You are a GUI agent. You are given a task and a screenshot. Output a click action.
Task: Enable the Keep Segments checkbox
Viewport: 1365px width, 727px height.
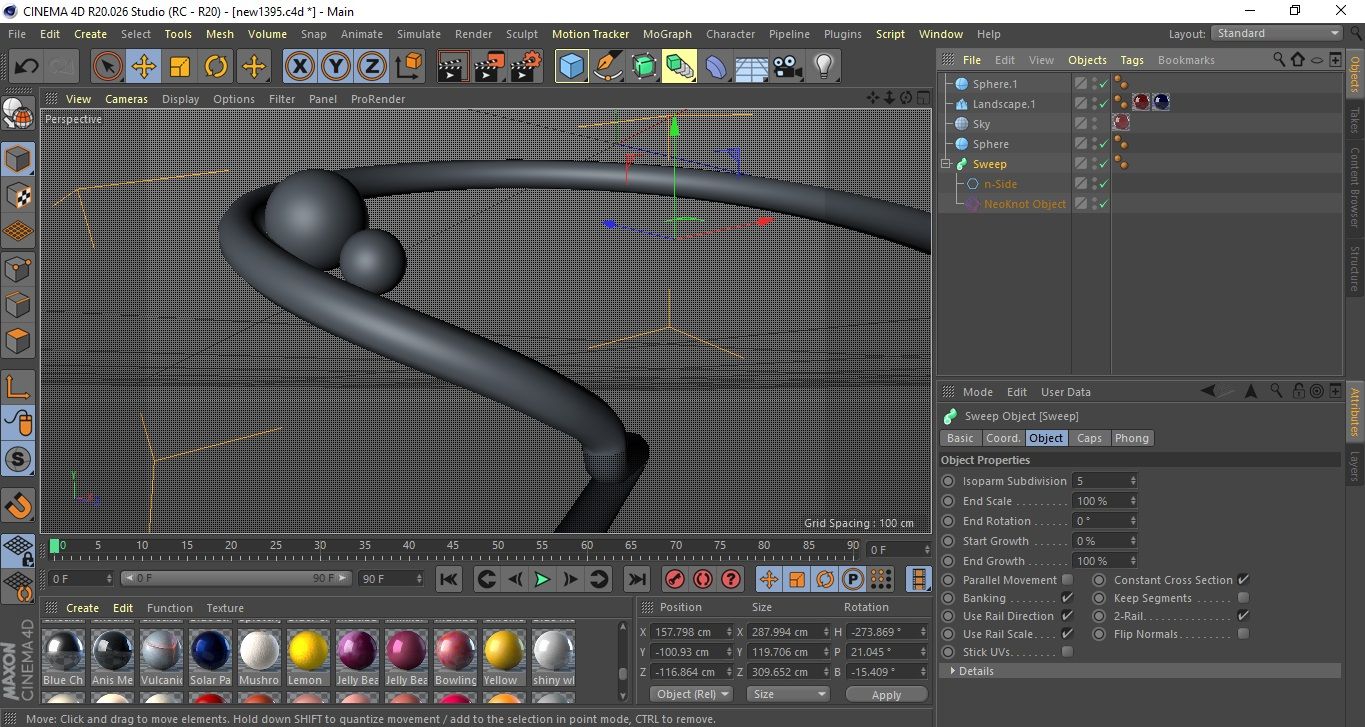(x=1243, y=598)
